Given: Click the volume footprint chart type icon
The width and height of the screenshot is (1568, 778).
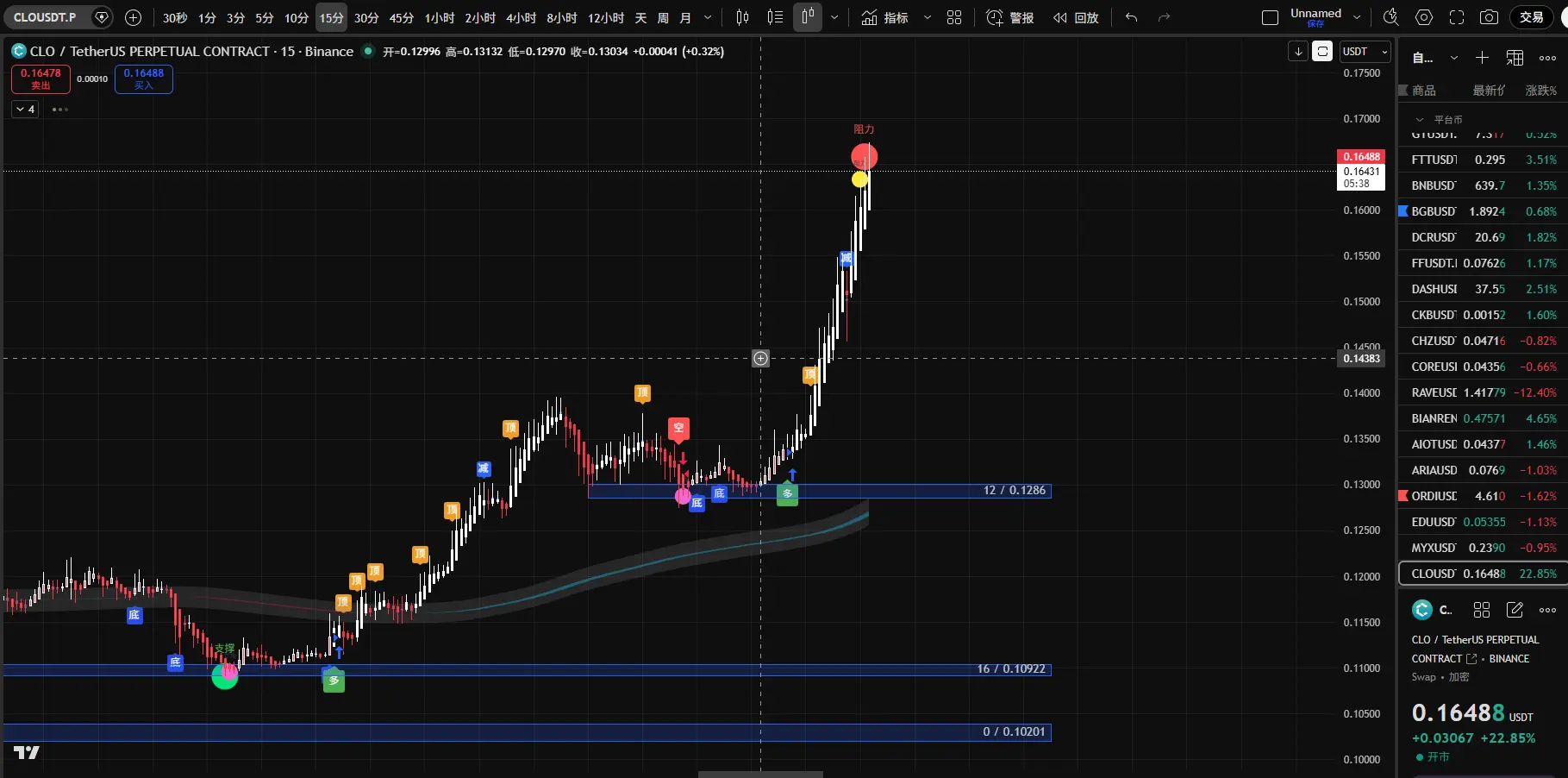Looking at the screenshot, I should [x=775, y=17].
